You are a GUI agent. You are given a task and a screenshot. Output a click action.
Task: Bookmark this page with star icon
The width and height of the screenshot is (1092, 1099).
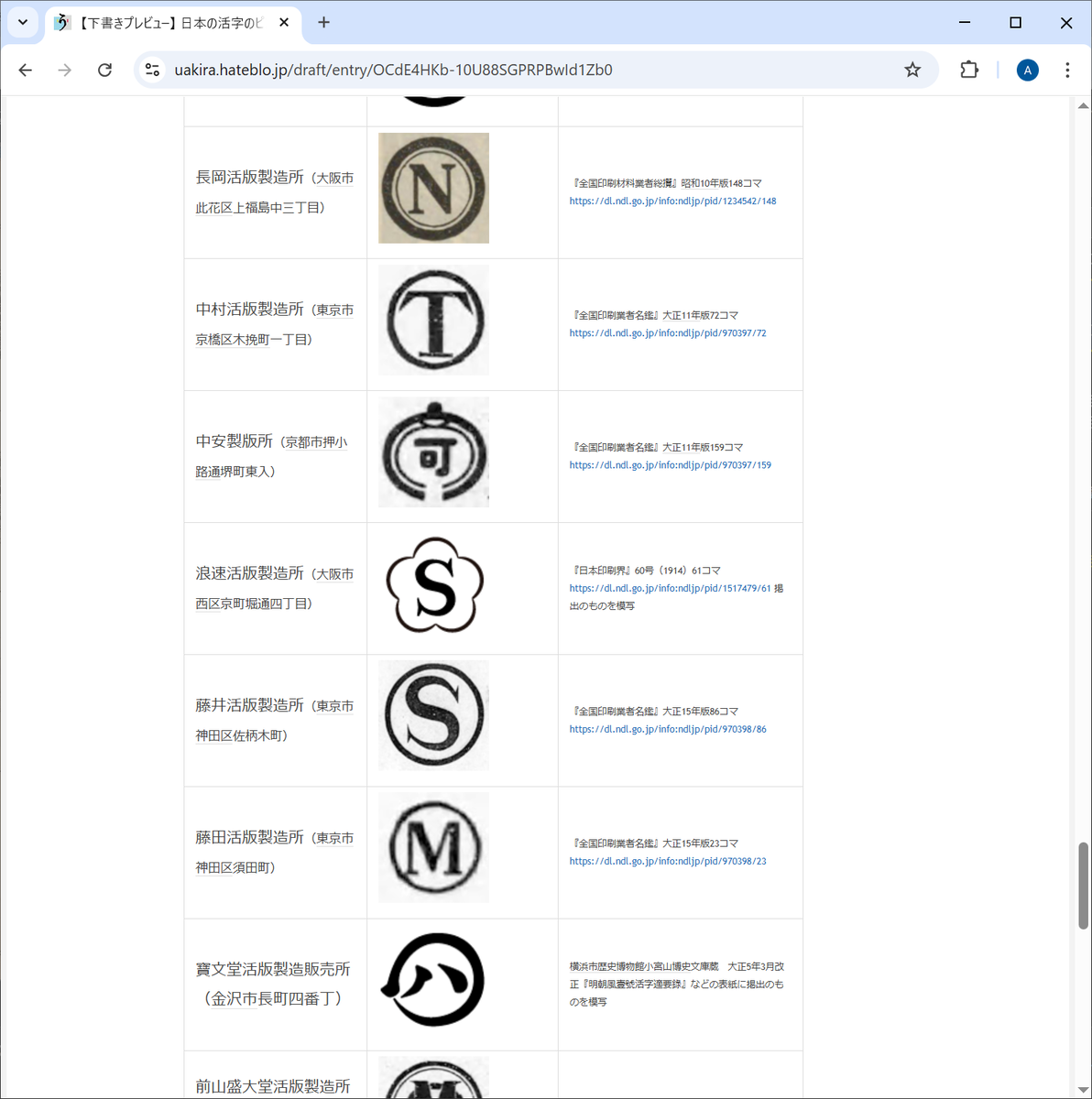click(x=912, y=70)
